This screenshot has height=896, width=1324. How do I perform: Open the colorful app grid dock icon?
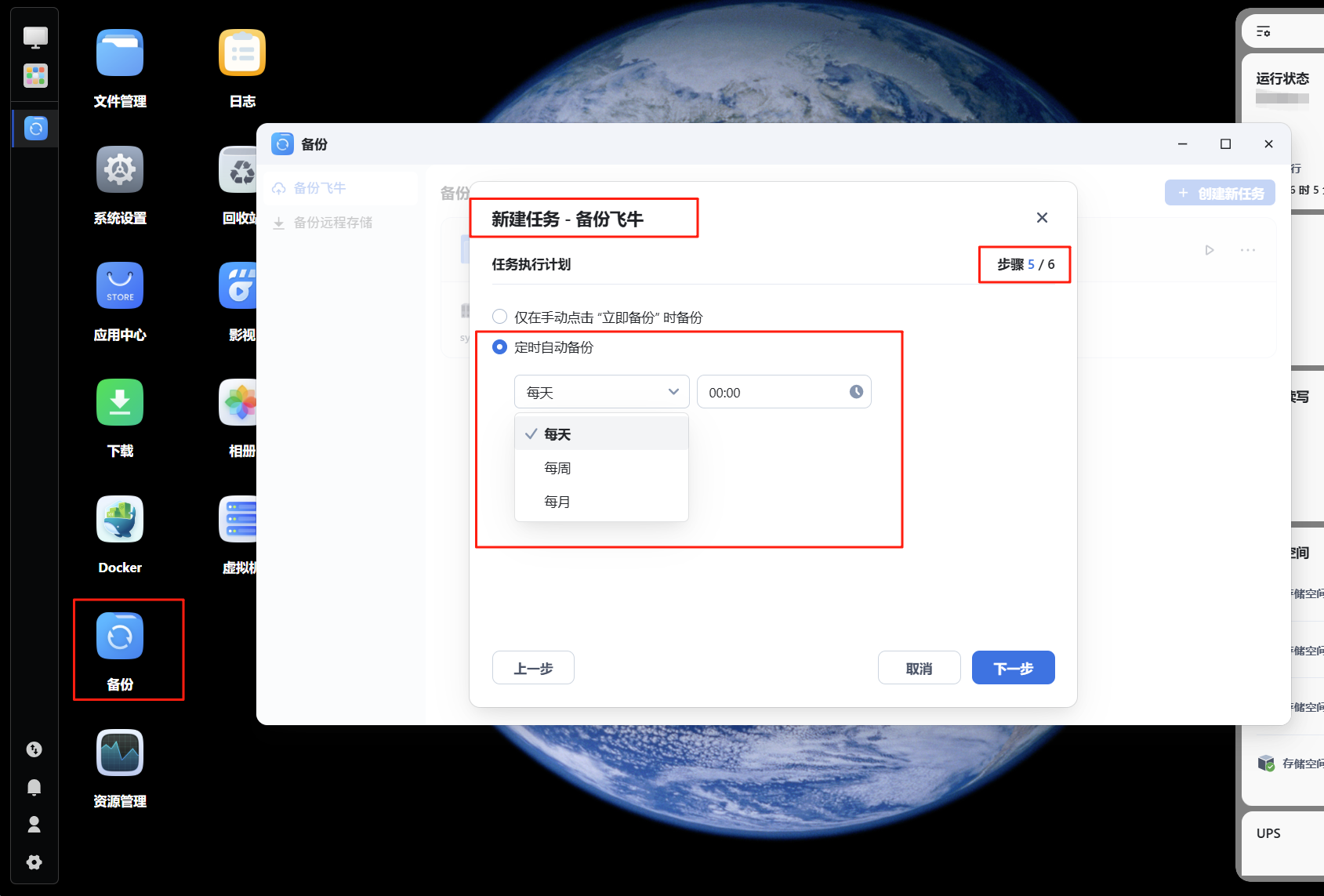point(35,76)
